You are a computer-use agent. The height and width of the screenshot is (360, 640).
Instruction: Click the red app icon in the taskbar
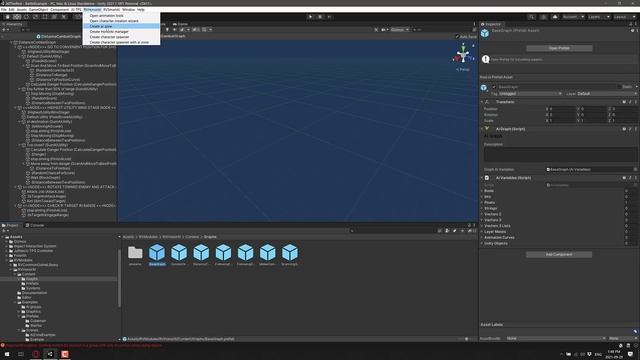[x=65, y=354]
